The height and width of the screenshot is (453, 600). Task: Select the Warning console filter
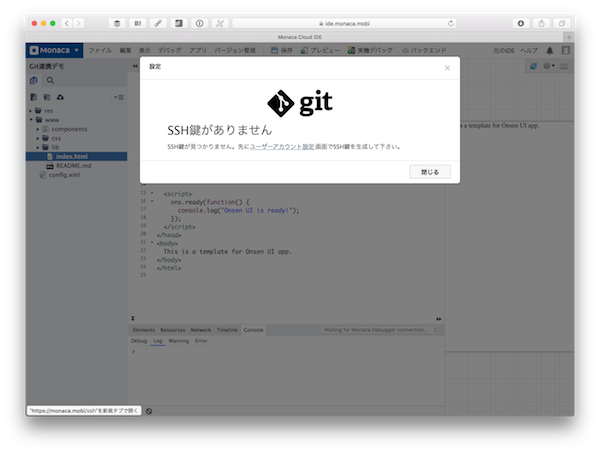click(179, 341)
